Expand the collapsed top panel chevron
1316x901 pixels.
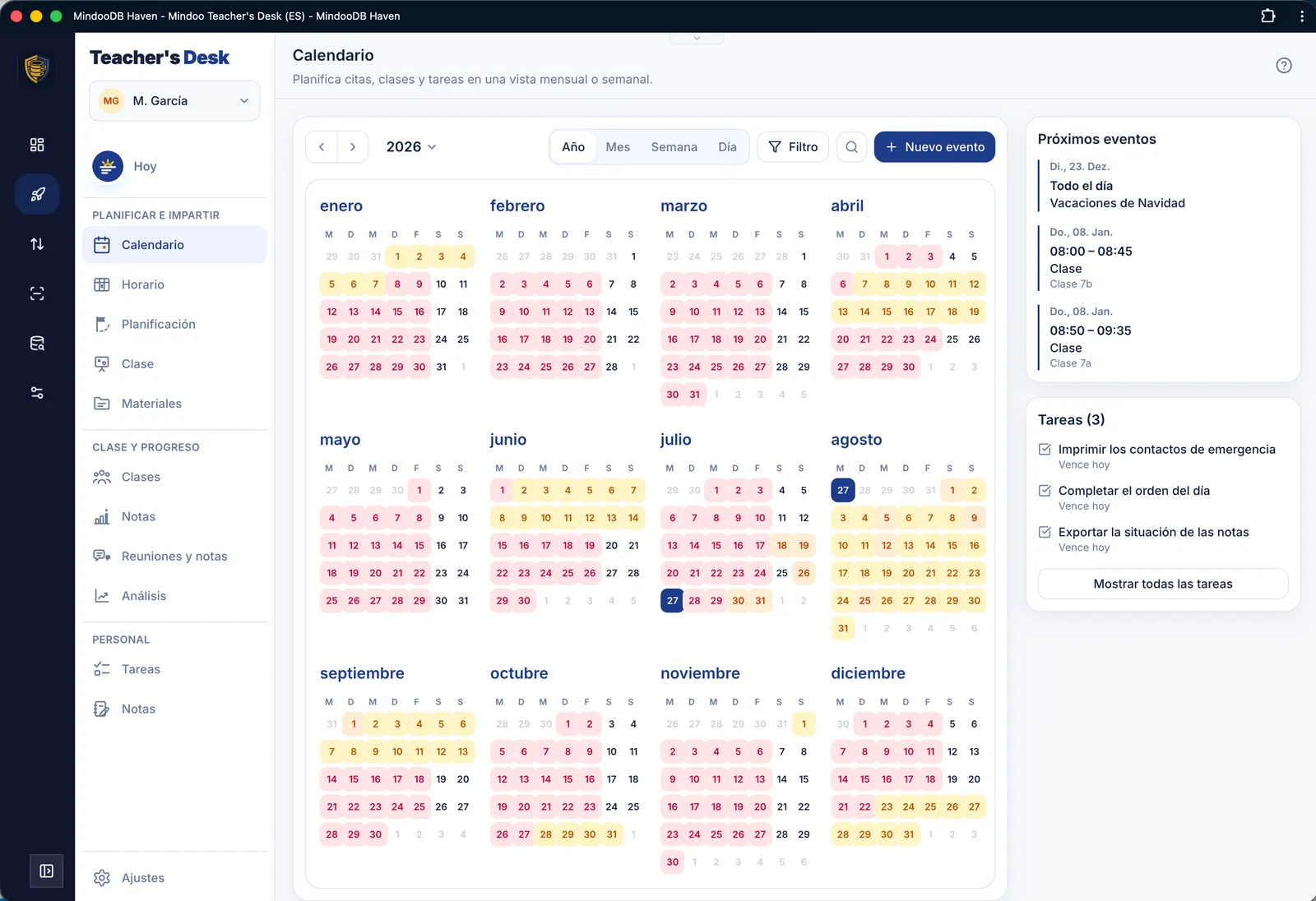(x=697, y=38)
